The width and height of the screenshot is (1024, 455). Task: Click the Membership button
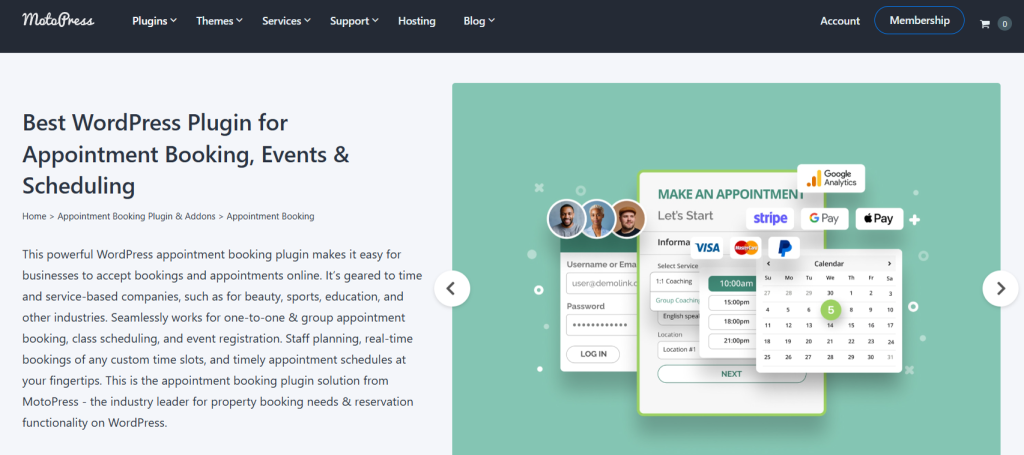point(919,20)
